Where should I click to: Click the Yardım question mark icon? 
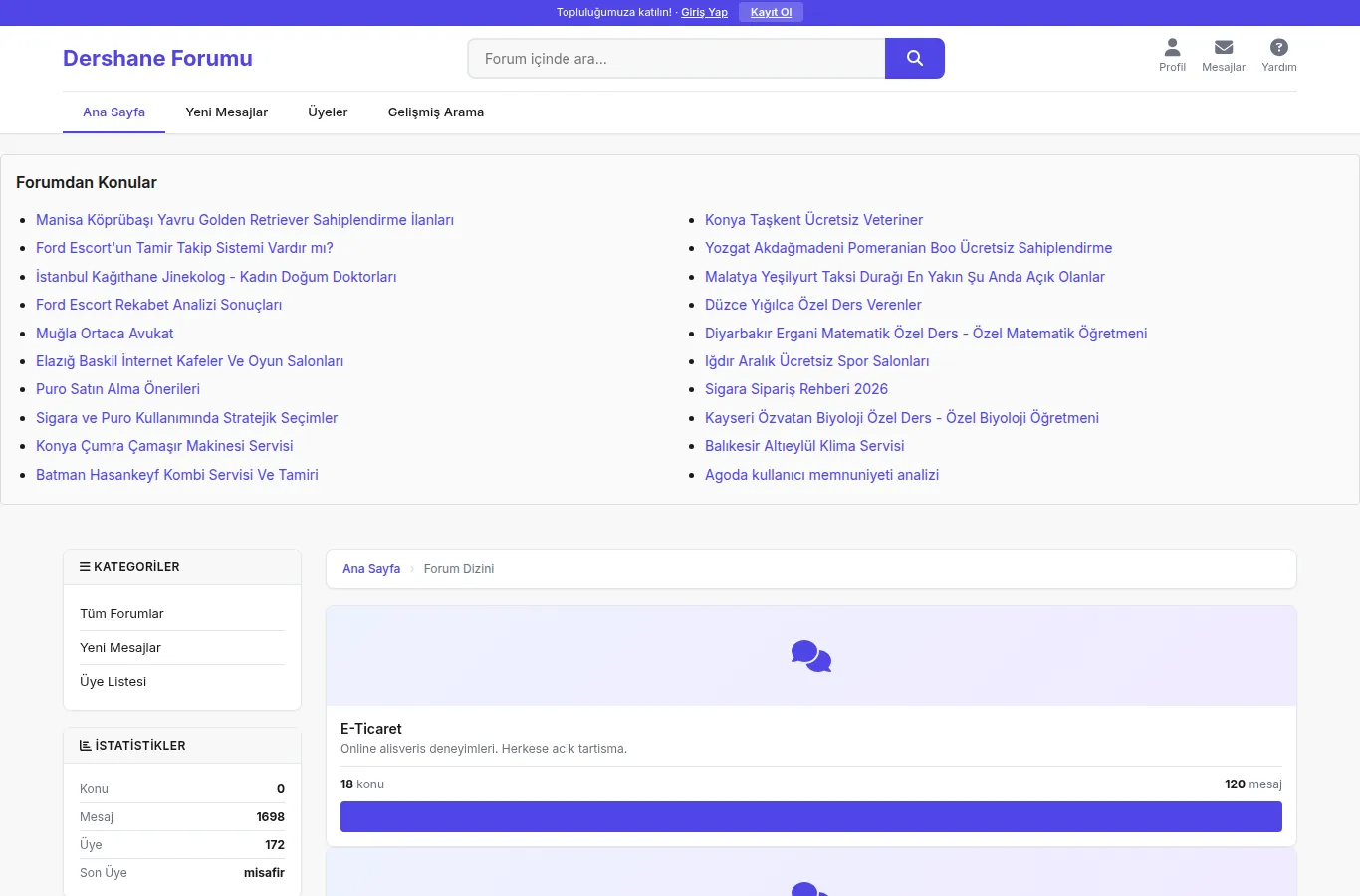(1279, 47)
